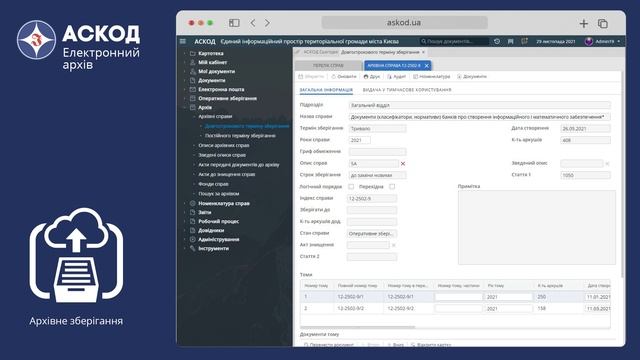Viewport: 640px width, 360px height.
Task: Click the Номенклатура toolbar button
Action: [431, 76]
